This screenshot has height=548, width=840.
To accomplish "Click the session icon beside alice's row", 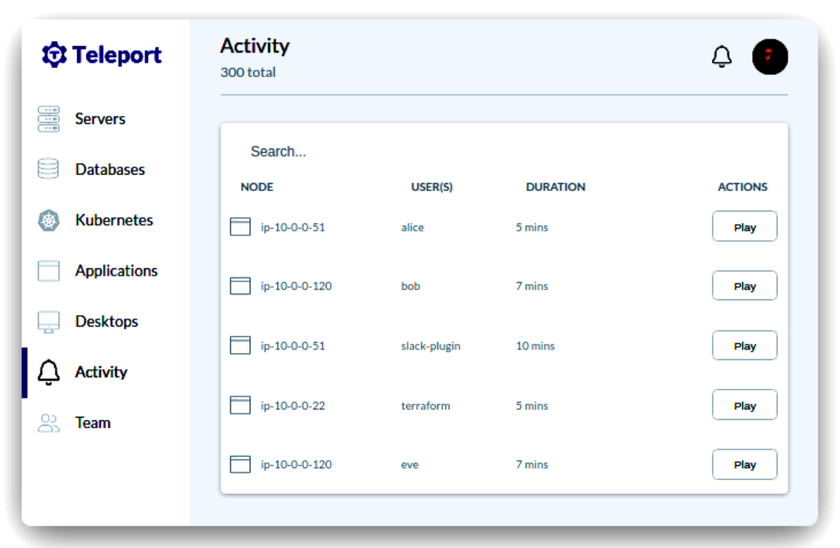I will tap(240, 227).
